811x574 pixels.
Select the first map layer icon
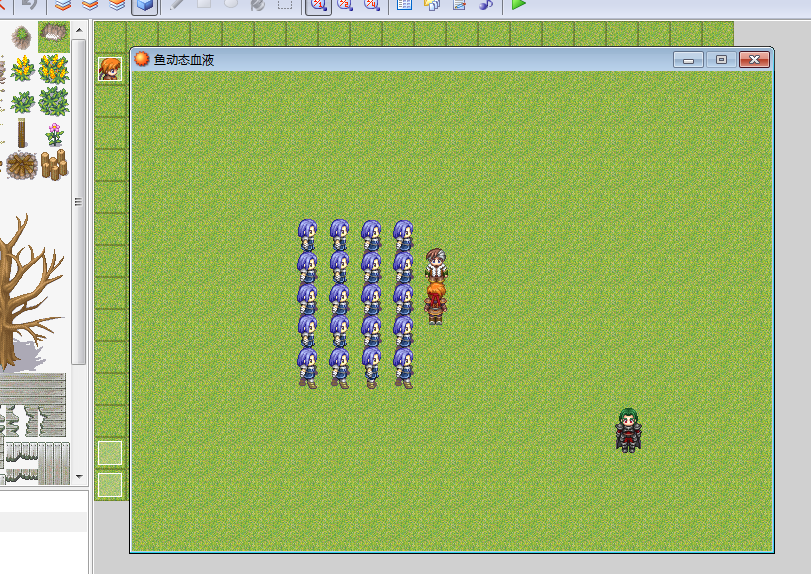(x=63, y=5)
